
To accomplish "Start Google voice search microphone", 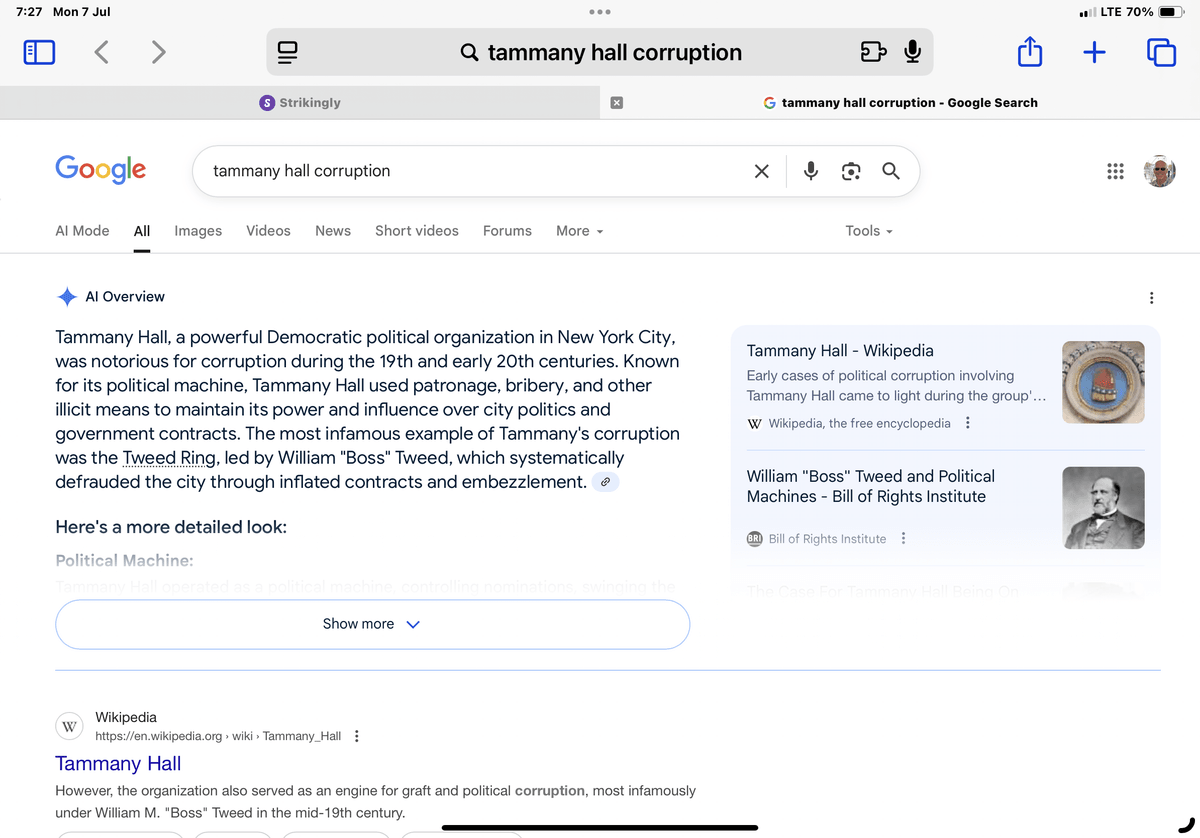I will click(811, 171).
